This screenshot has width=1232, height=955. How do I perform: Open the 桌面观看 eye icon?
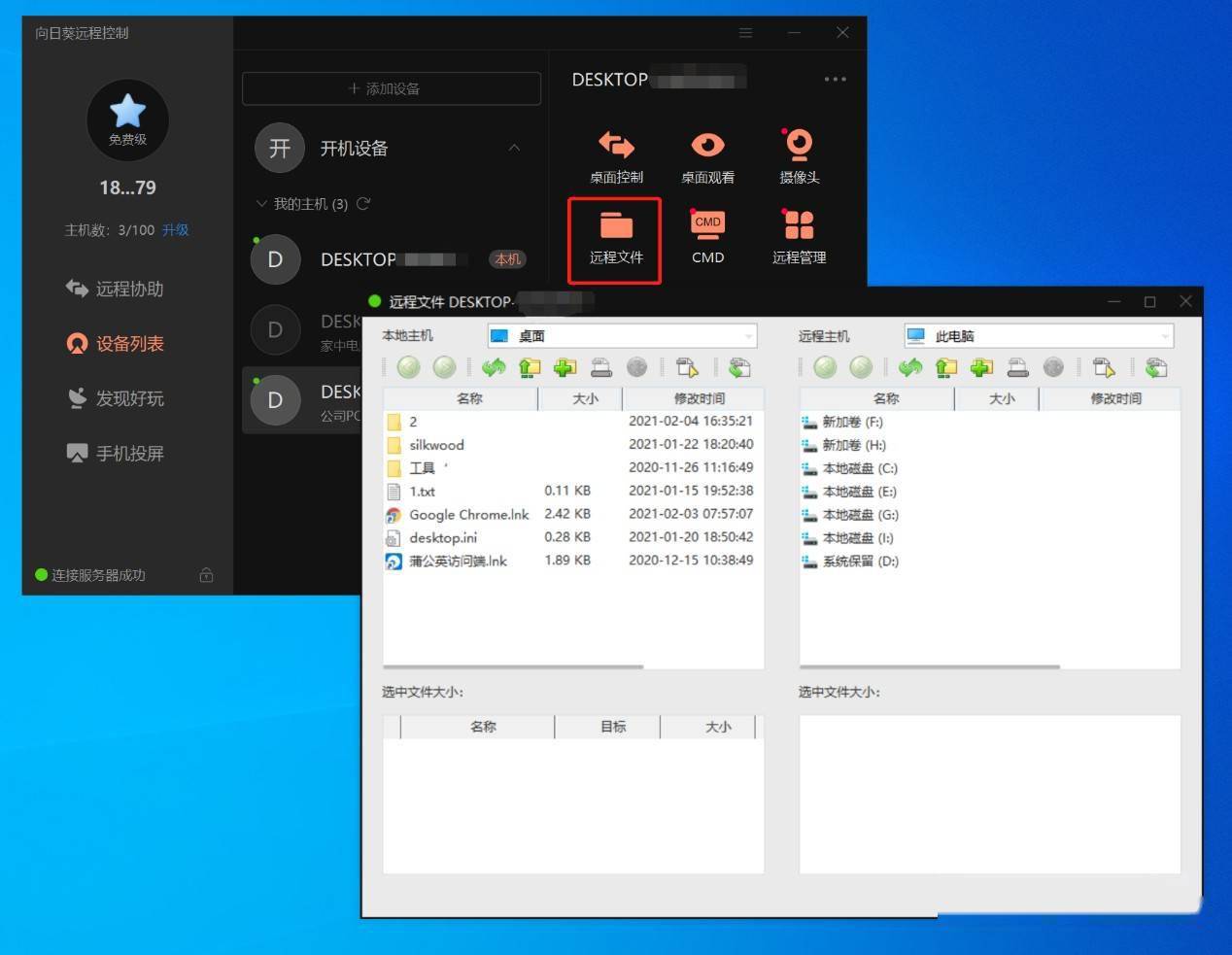707,157
